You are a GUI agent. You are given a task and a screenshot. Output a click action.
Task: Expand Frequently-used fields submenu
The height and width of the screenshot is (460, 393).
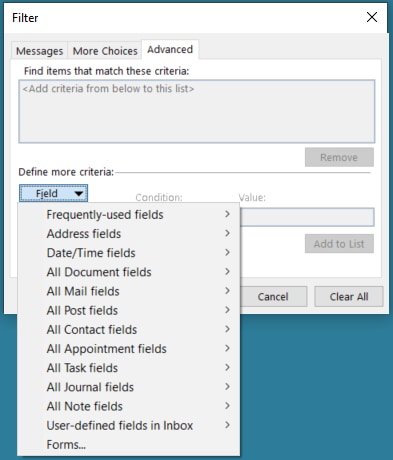[x=129, y=214]
